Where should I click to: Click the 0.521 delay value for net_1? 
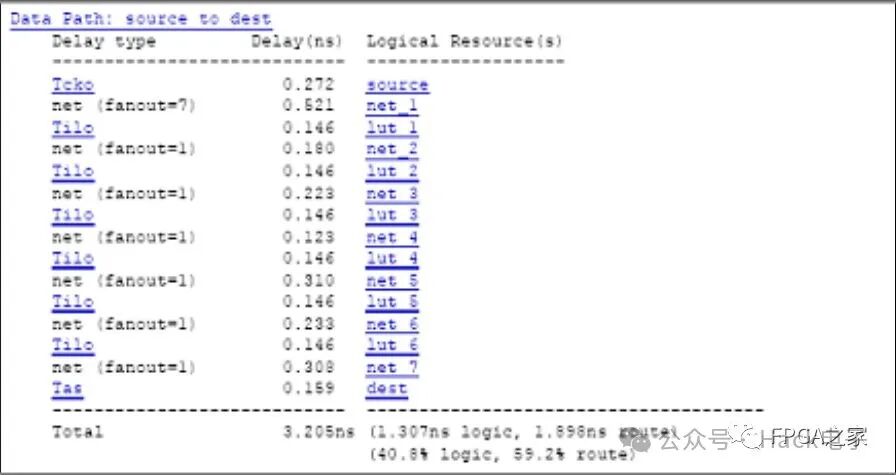pos(309,106)
